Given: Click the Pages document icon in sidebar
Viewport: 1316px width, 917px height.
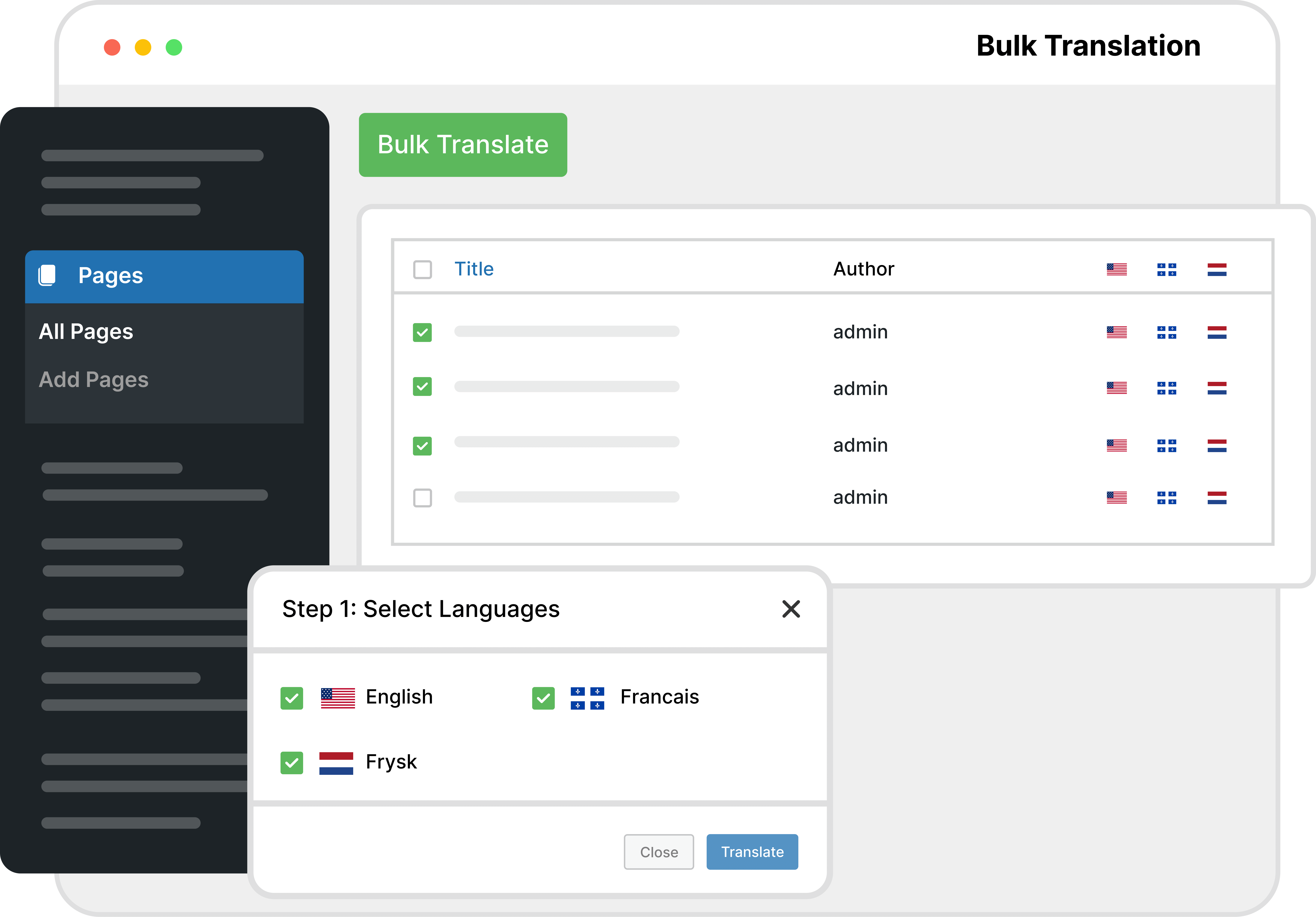Looking at the screenshot, I should (47, 275).
